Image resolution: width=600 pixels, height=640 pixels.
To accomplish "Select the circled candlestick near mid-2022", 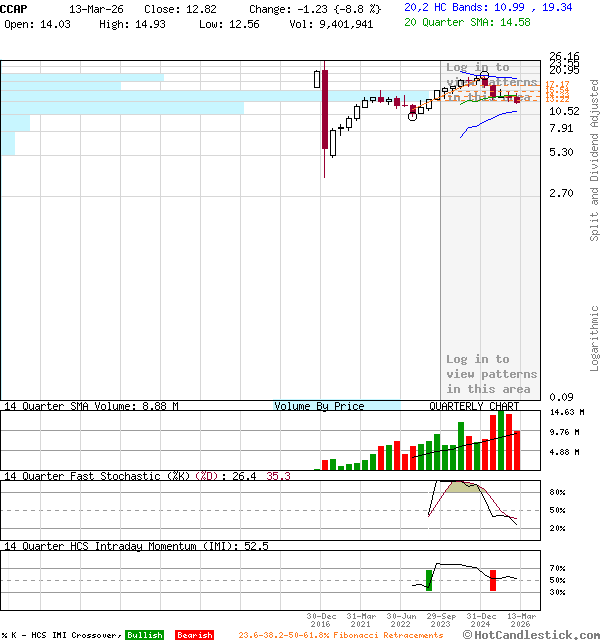I will (413, 115).
